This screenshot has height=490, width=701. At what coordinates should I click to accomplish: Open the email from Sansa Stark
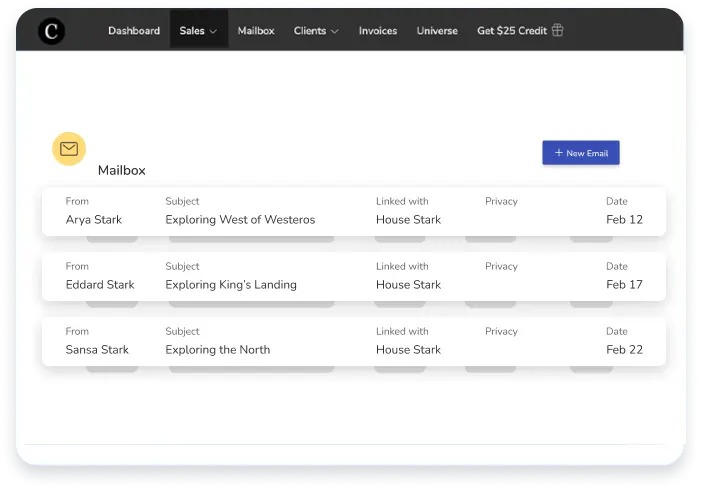(97, 350)
